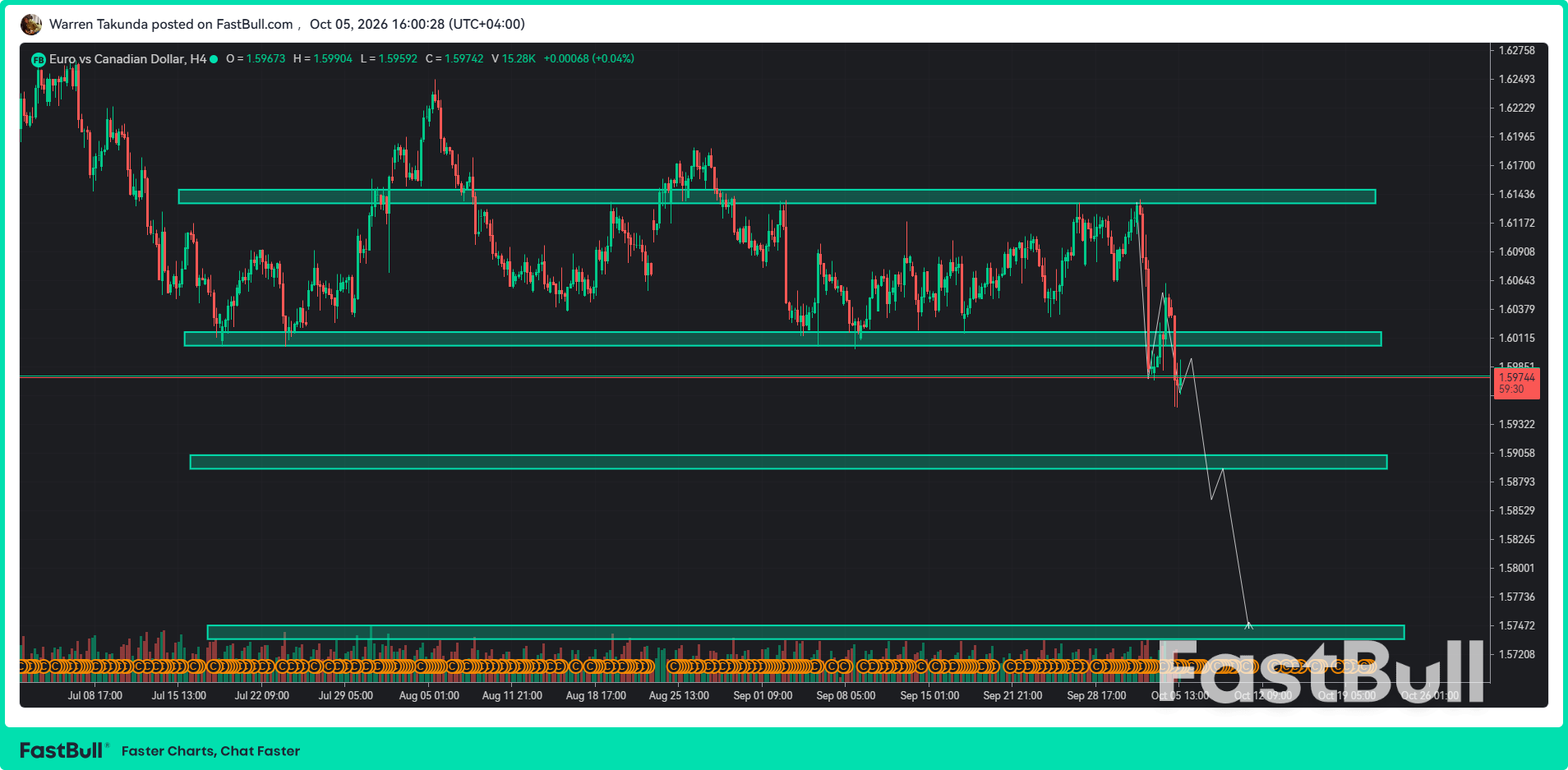The height and width of the screenshot is (770, 1568).
Task: Click time axis label 'Aug 25 13:00'
Action: coord(679,696)
